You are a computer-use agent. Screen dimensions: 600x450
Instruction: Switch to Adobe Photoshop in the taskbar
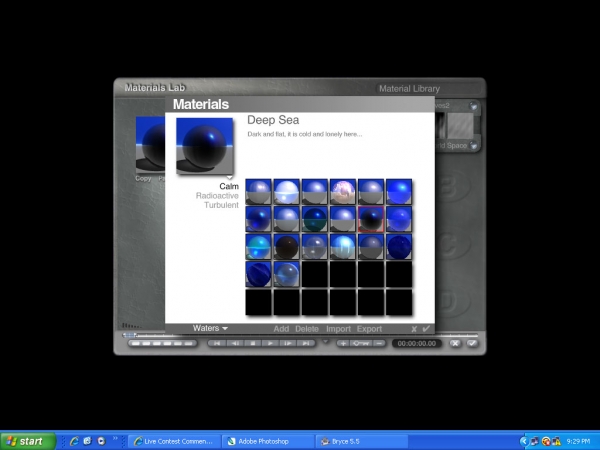pyautogui.click(x=268, y=441)
